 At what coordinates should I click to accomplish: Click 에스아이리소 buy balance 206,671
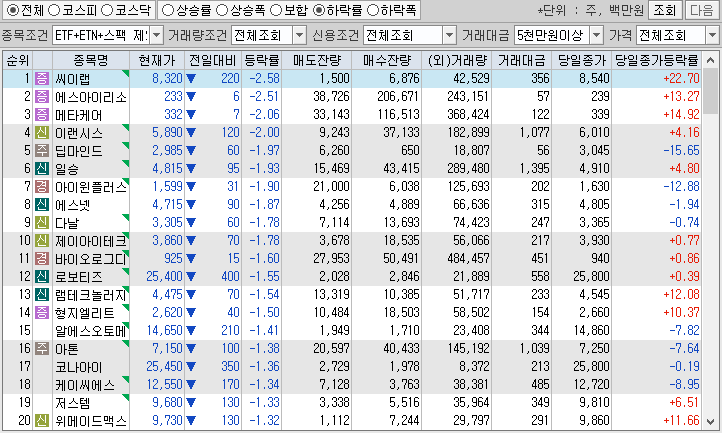point(398,97)
